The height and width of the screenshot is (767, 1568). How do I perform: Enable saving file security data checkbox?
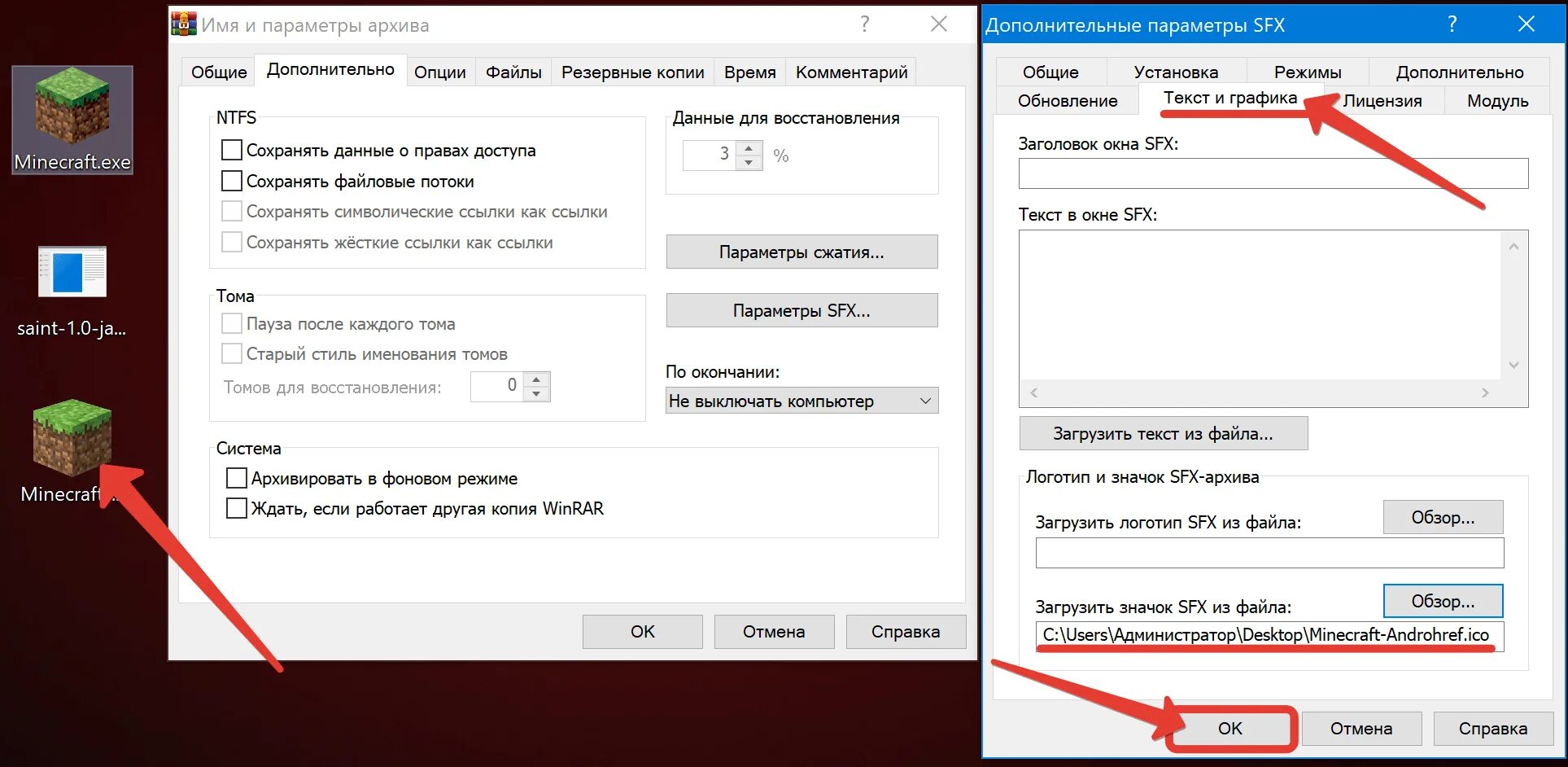pos(232,151)
